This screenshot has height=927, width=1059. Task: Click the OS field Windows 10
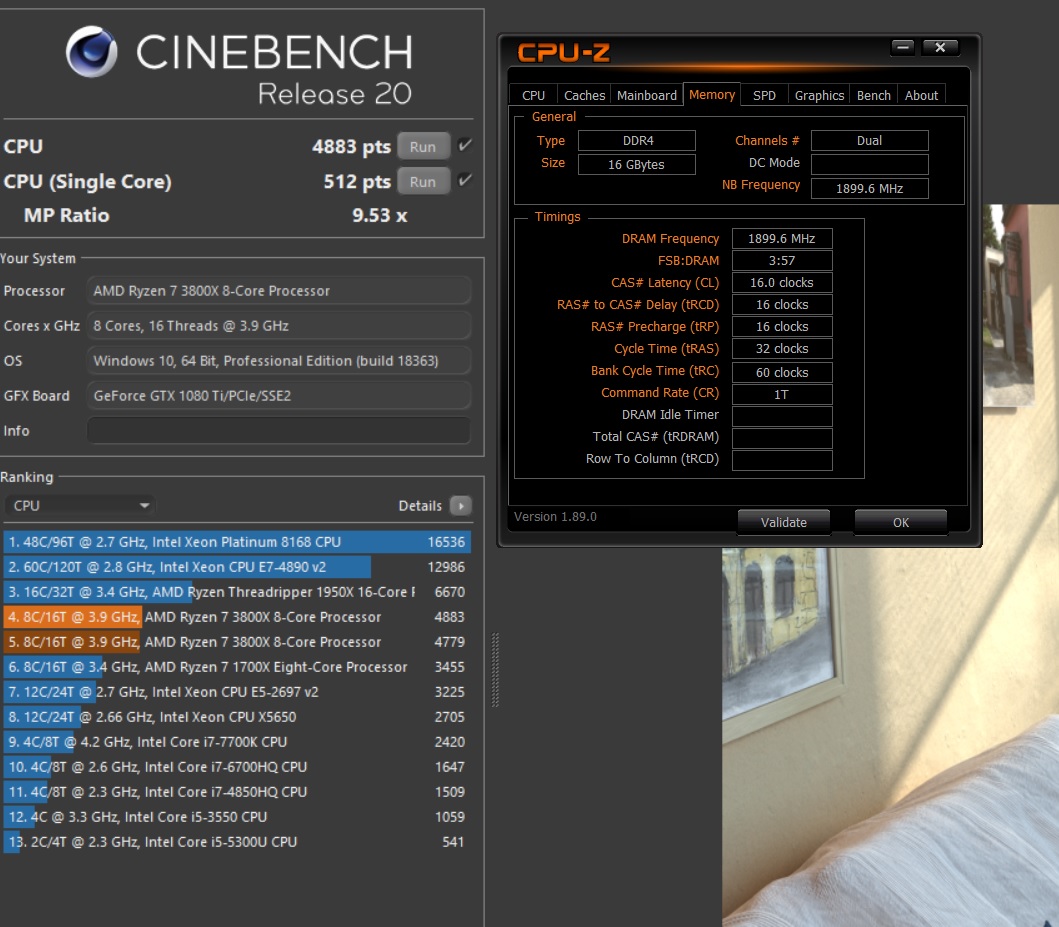point(279,361)
